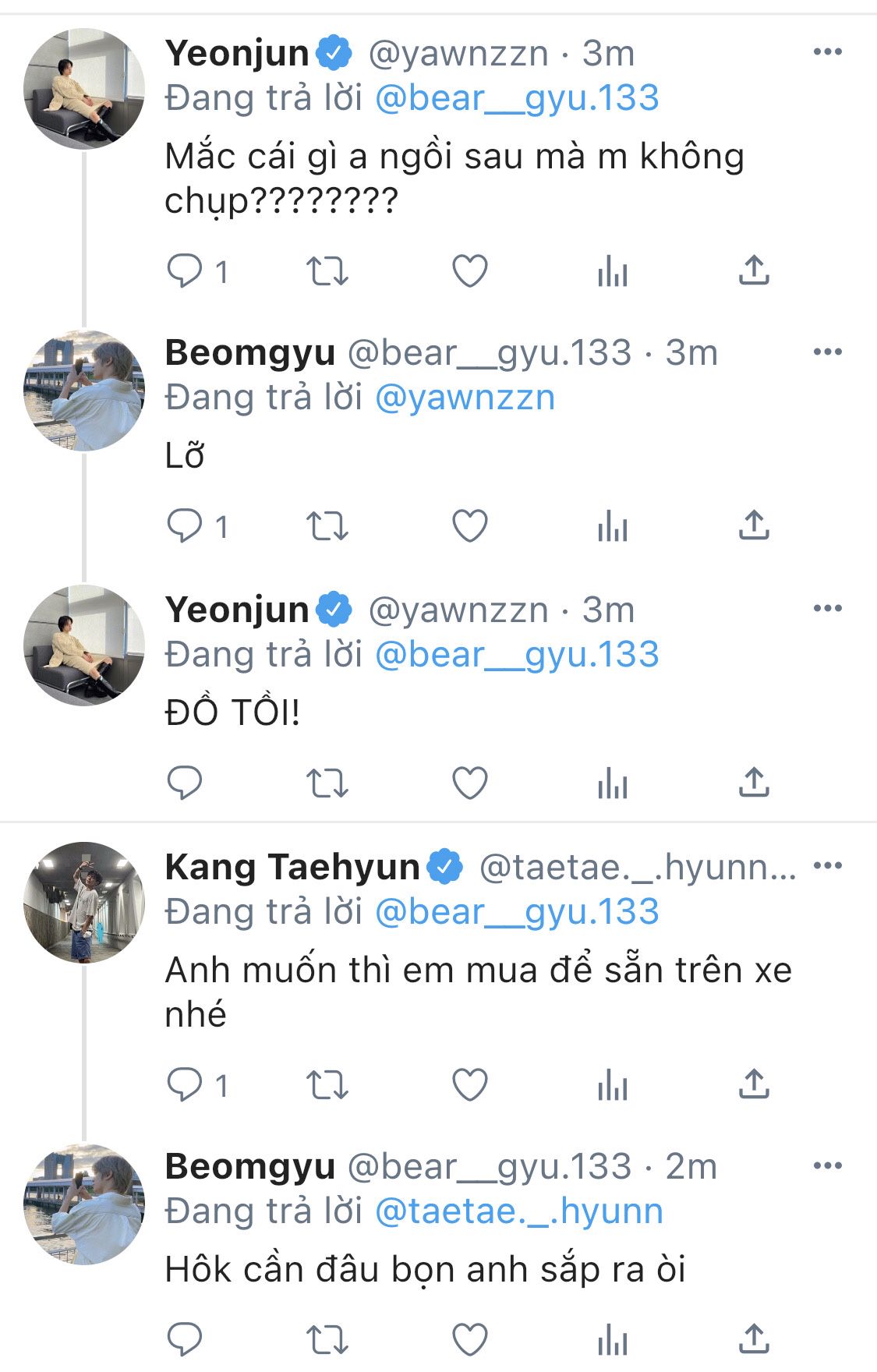The width and height of the screenshot is (877, 1372).
Task: Share Yeonjun's "ĐỒ TỒI!" tweet
Action: click(x=754, y=783)
